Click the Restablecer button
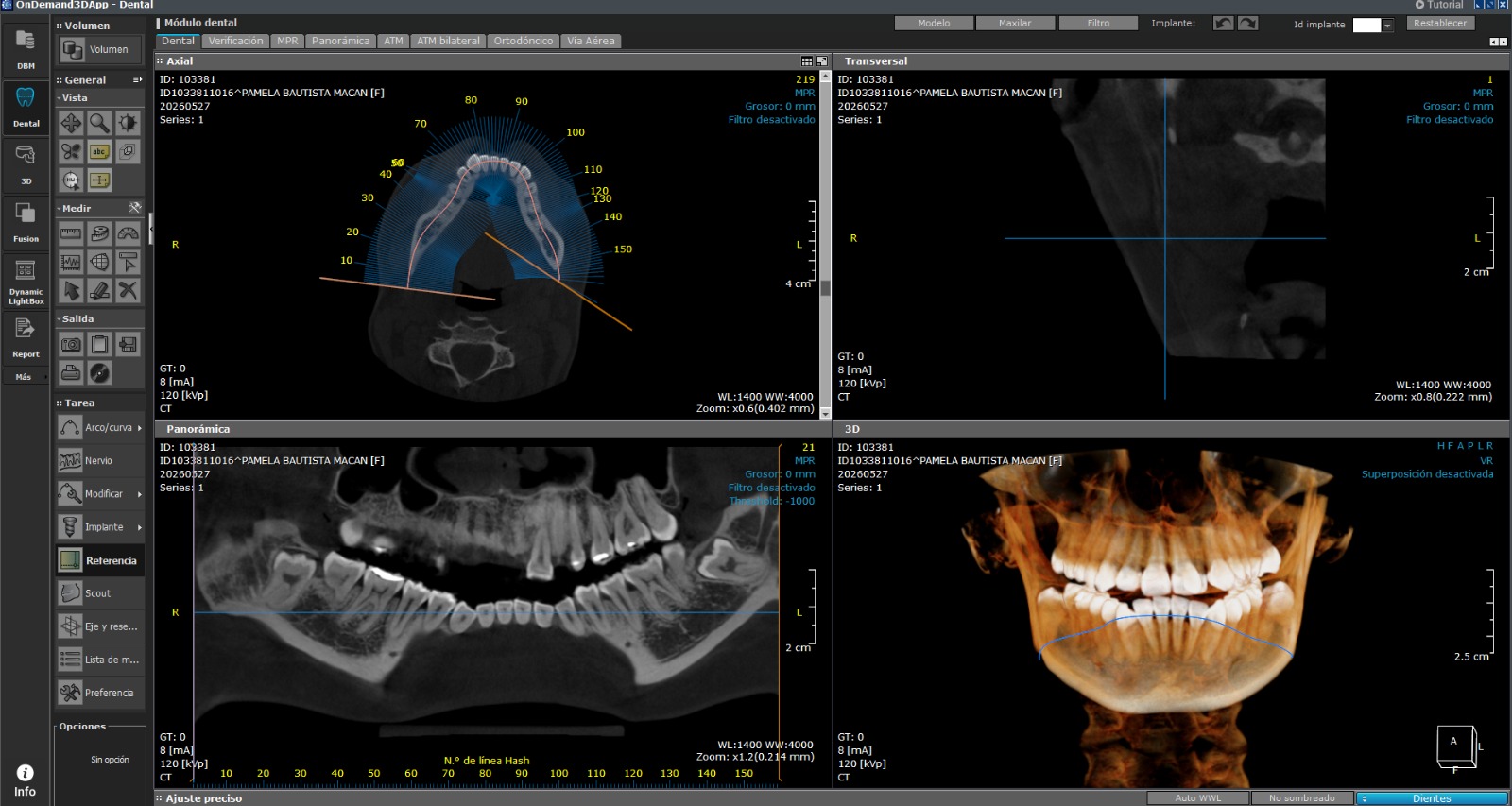Screen dimensions: 1512x806 [1440, 23]
